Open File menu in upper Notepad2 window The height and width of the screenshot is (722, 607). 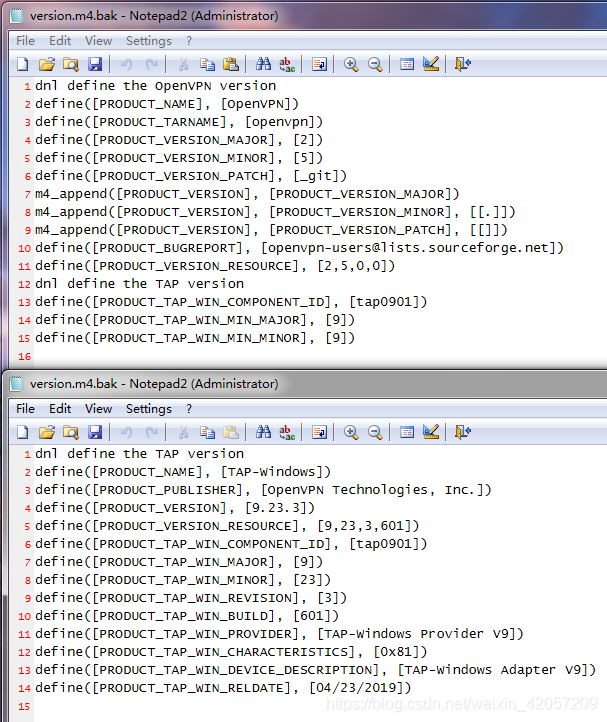click(x=25, y=41)
